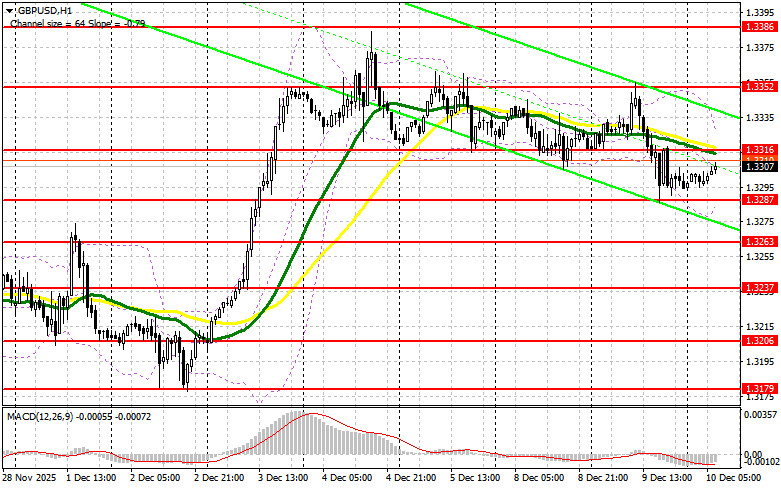Select the 1.3179 level label
The height and width of the screenshot is (489, 781).
(759, 388)
